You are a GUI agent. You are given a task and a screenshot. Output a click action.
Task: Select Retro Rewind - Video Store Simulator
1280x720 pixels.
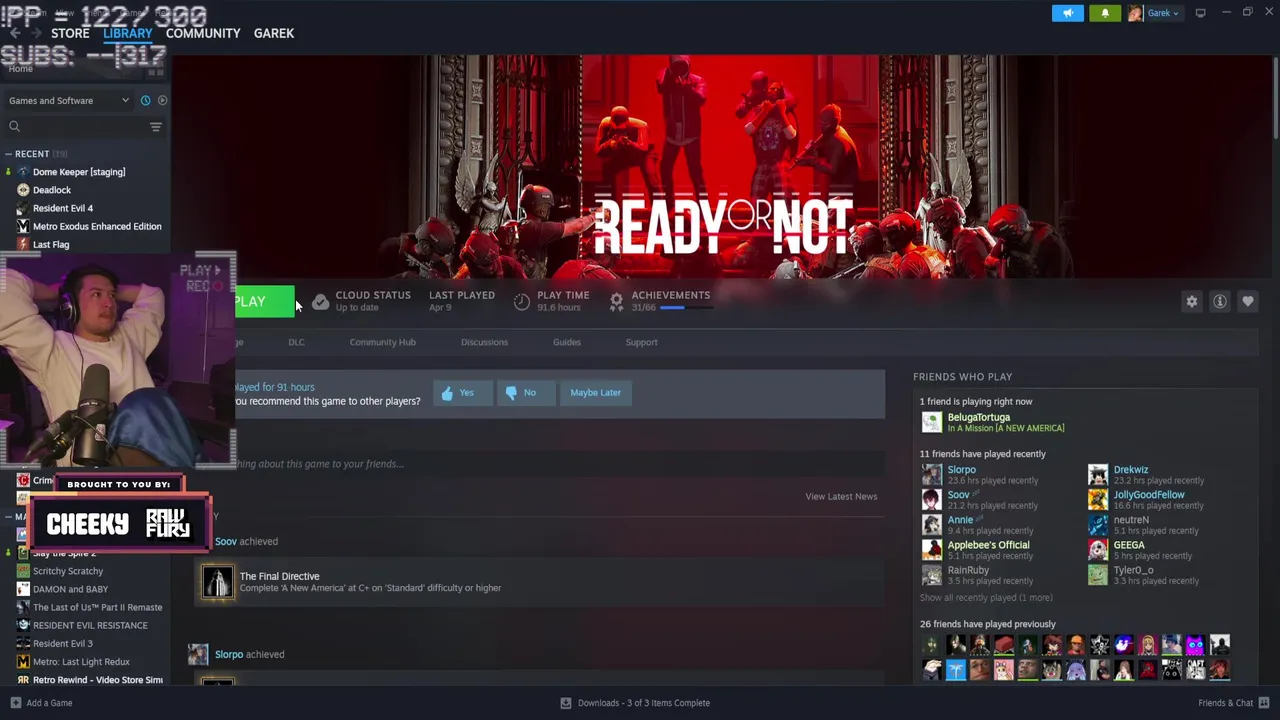click(x=97, y=680)
